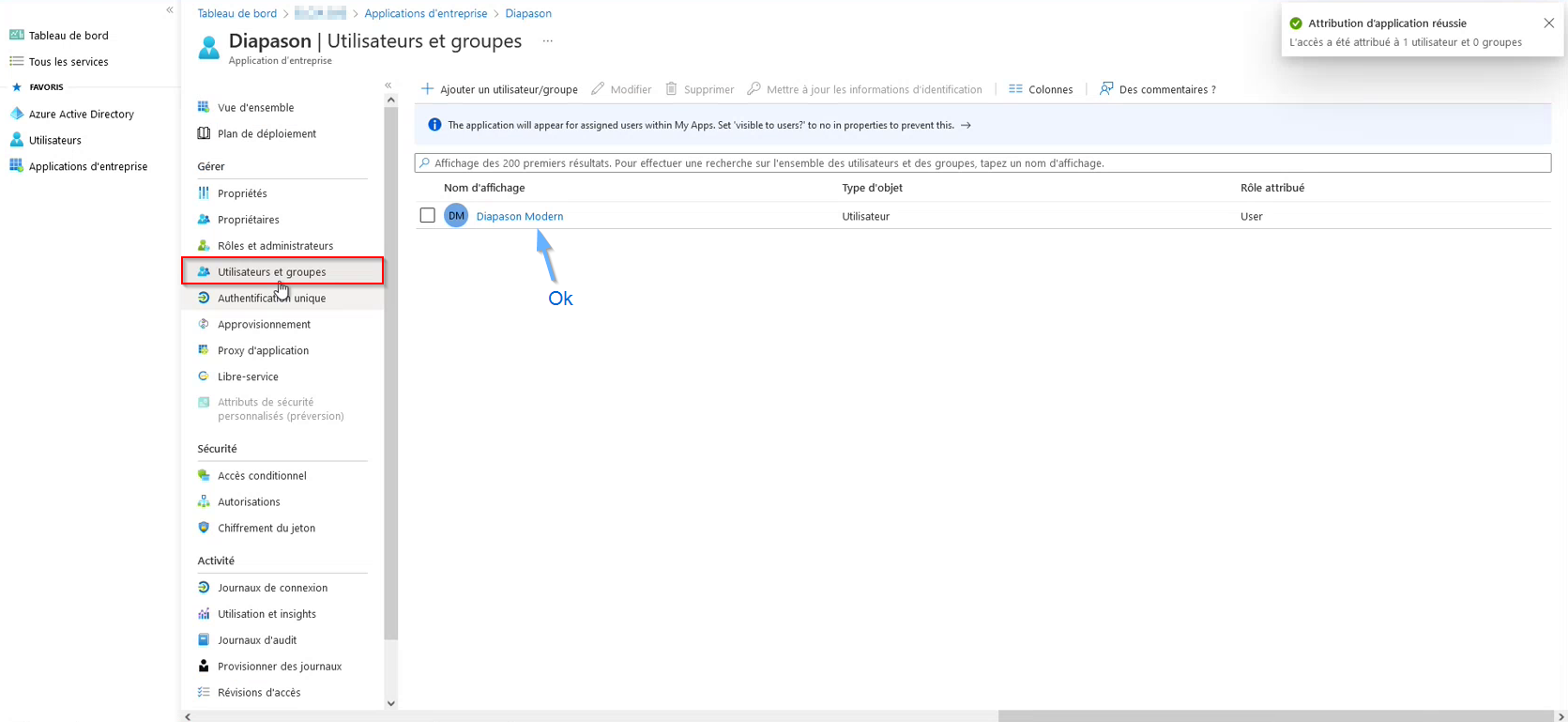Viewport: 1568px width, 722px height.
Task: Click the Accès conditionnel icon
Action: [x=204, y=475]
